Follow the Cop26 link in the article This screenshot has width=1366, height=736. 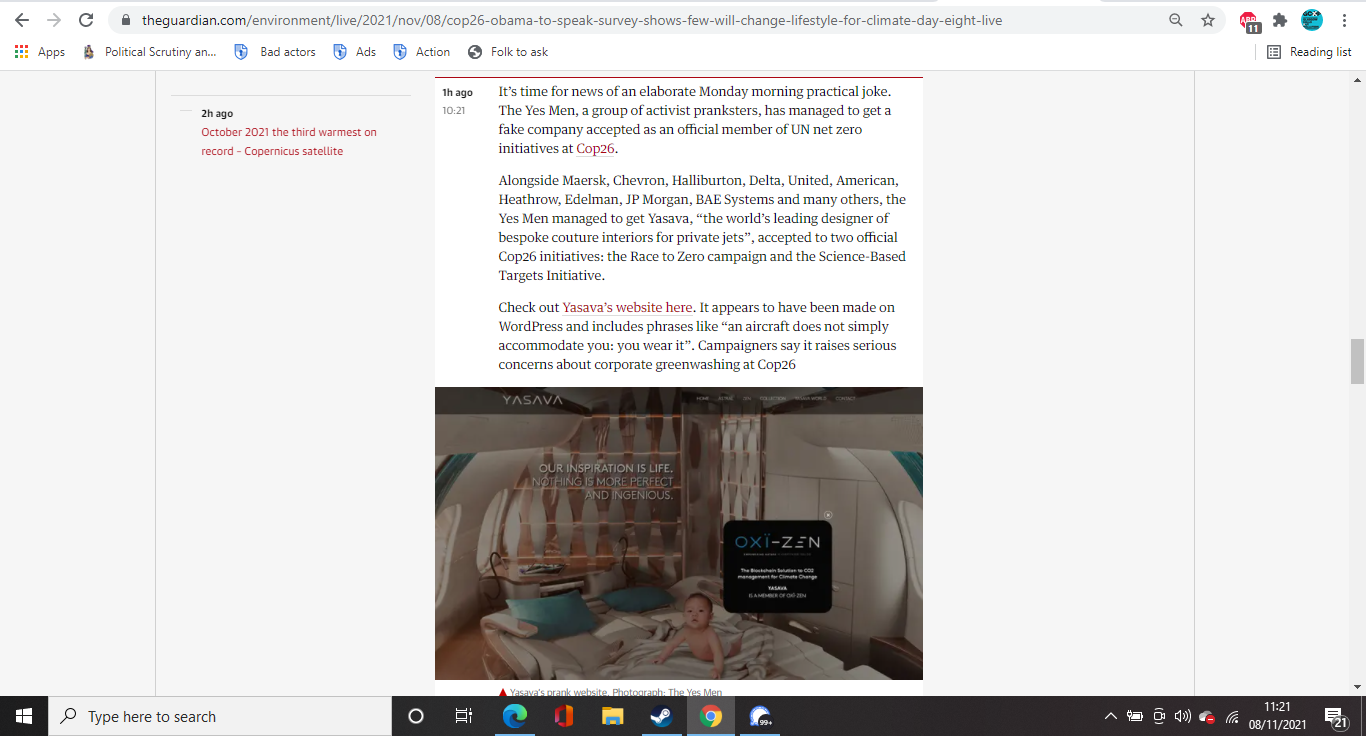point(595,149)
